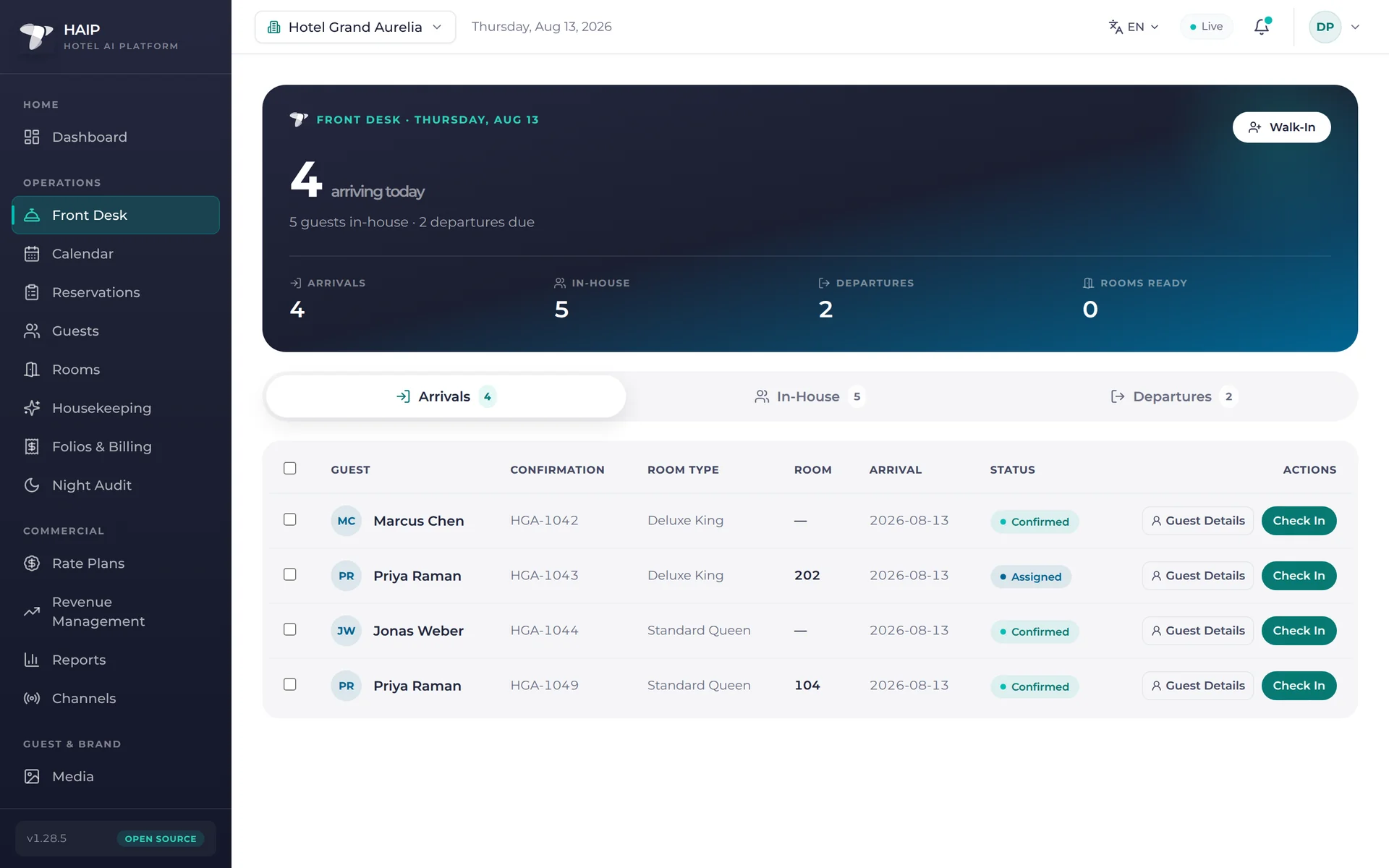The width and height of the screenshot is (1389, 868).
Task: Click the Calendar icon in sidebar
Action: pyautogui.click(x=32, y=254)
